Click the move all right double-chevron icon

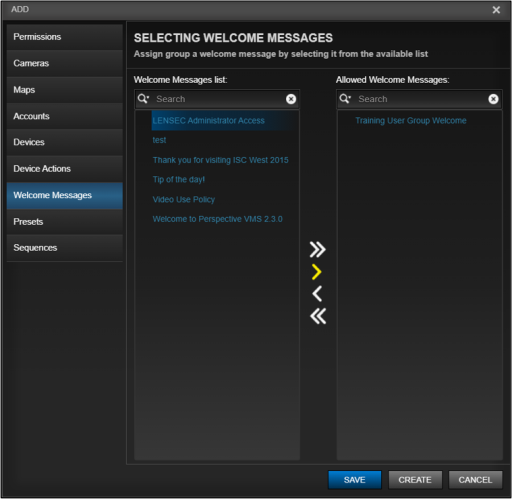pyautogui.click(x=317, y=250)
